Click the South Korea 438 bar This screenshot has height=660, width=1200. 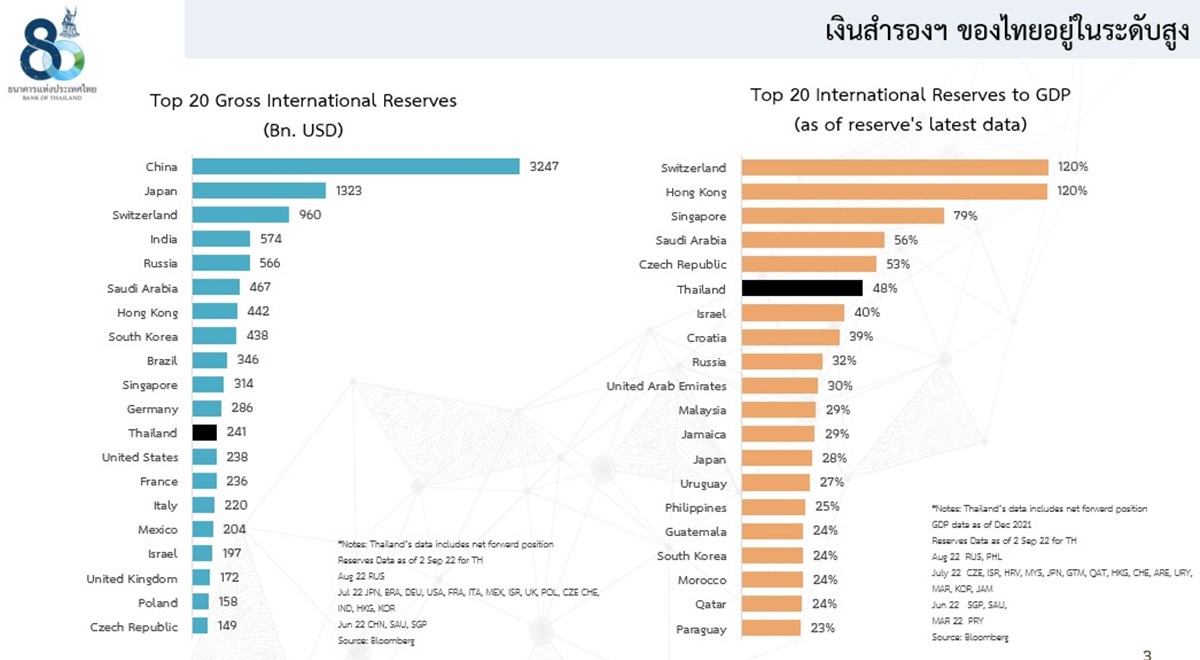[214, 336]
